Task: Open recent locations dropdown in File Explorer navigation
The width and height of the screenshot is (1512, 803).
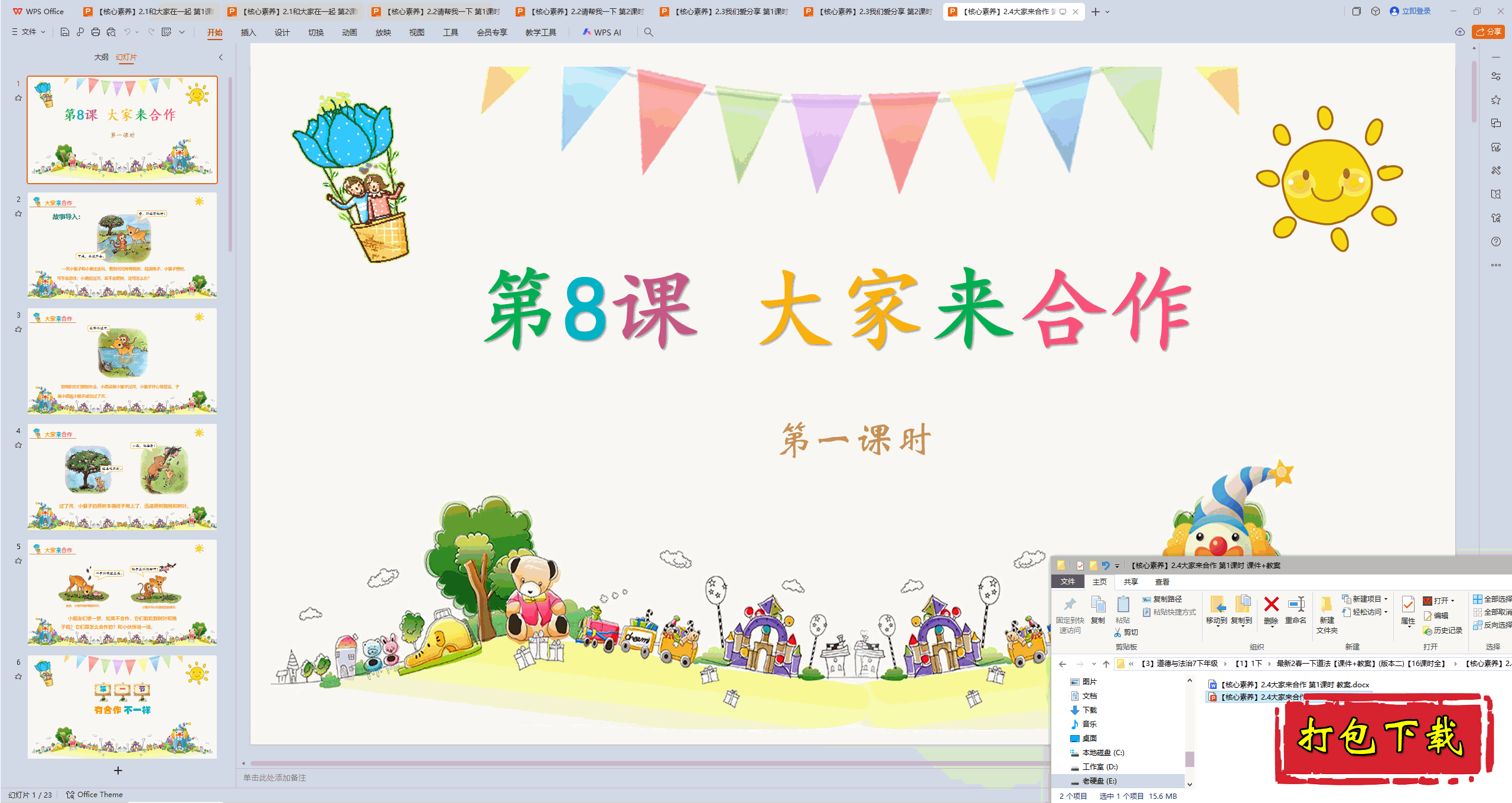Action: pos(1094,664)
